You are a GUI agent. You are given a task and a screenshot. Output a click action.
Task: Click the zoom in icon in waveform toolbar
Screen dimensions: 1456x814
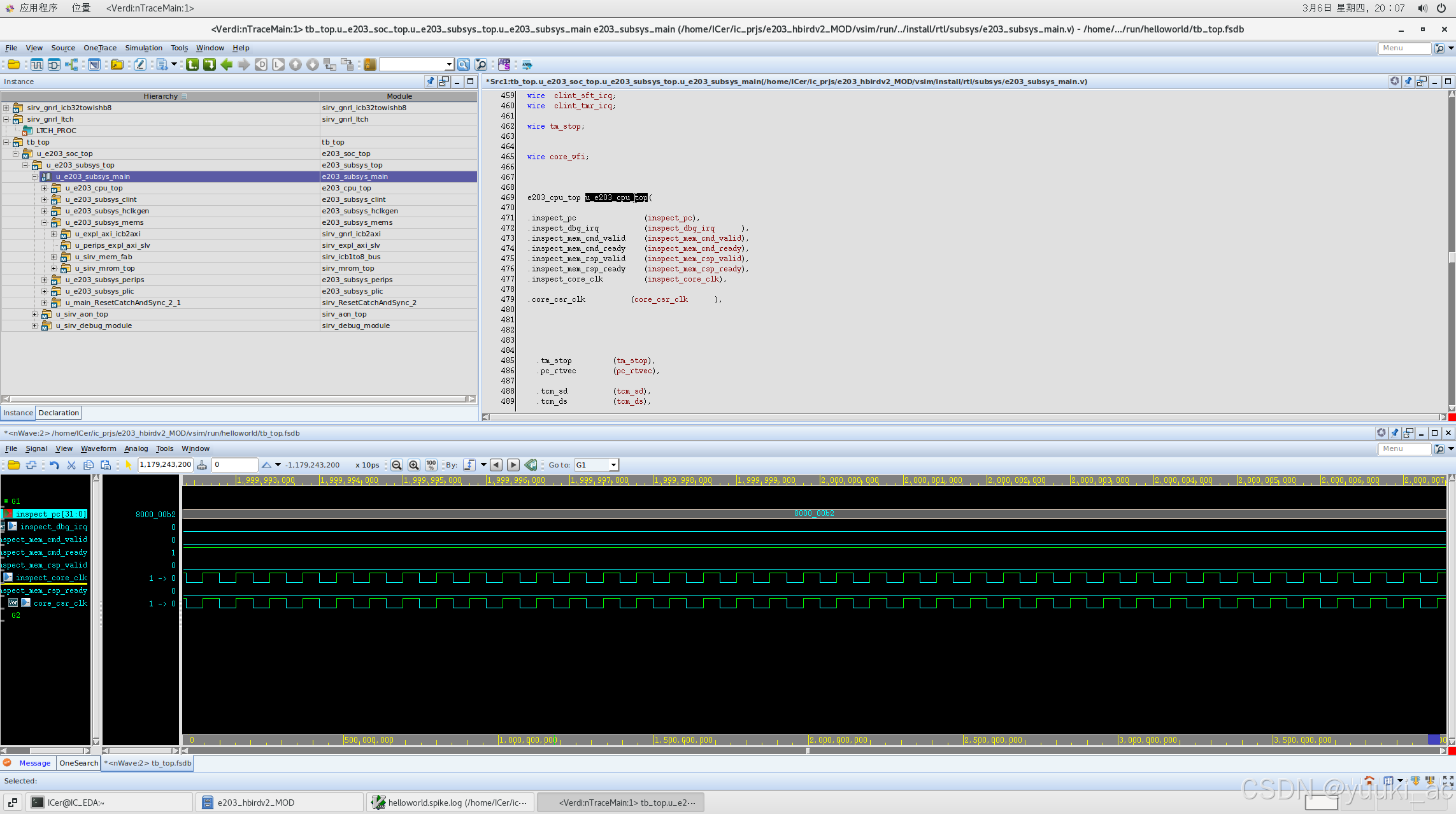[x=414, y=465]
